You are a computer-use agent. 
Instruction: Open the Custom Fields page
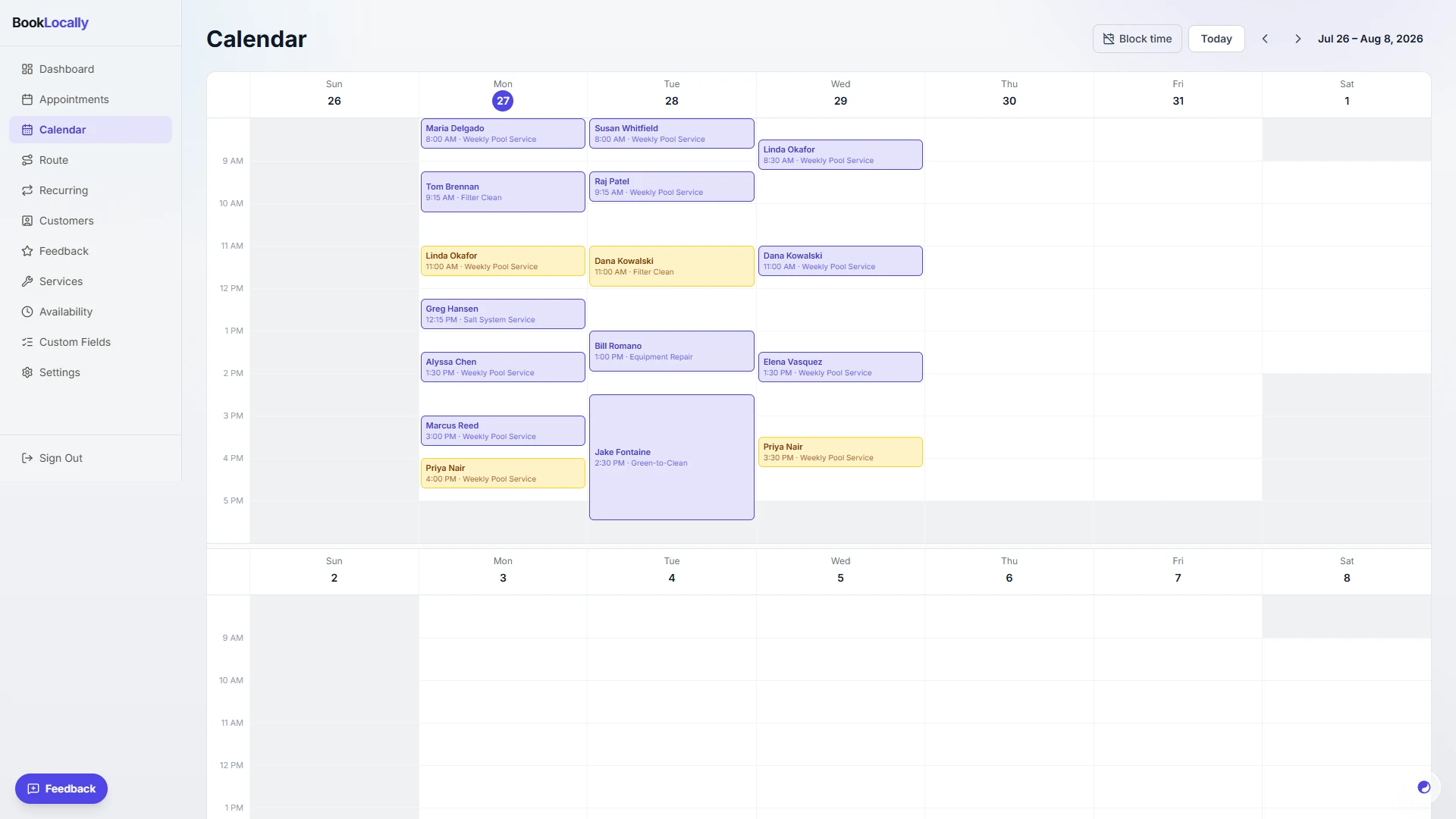91,342
